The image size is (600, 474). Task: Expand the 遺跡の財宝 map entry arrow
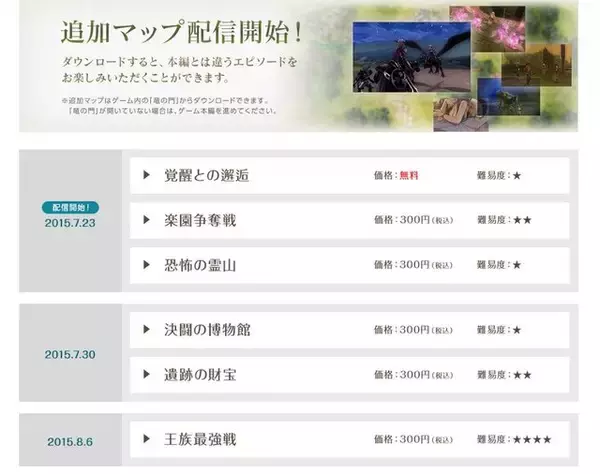click(x=146, y=374)
